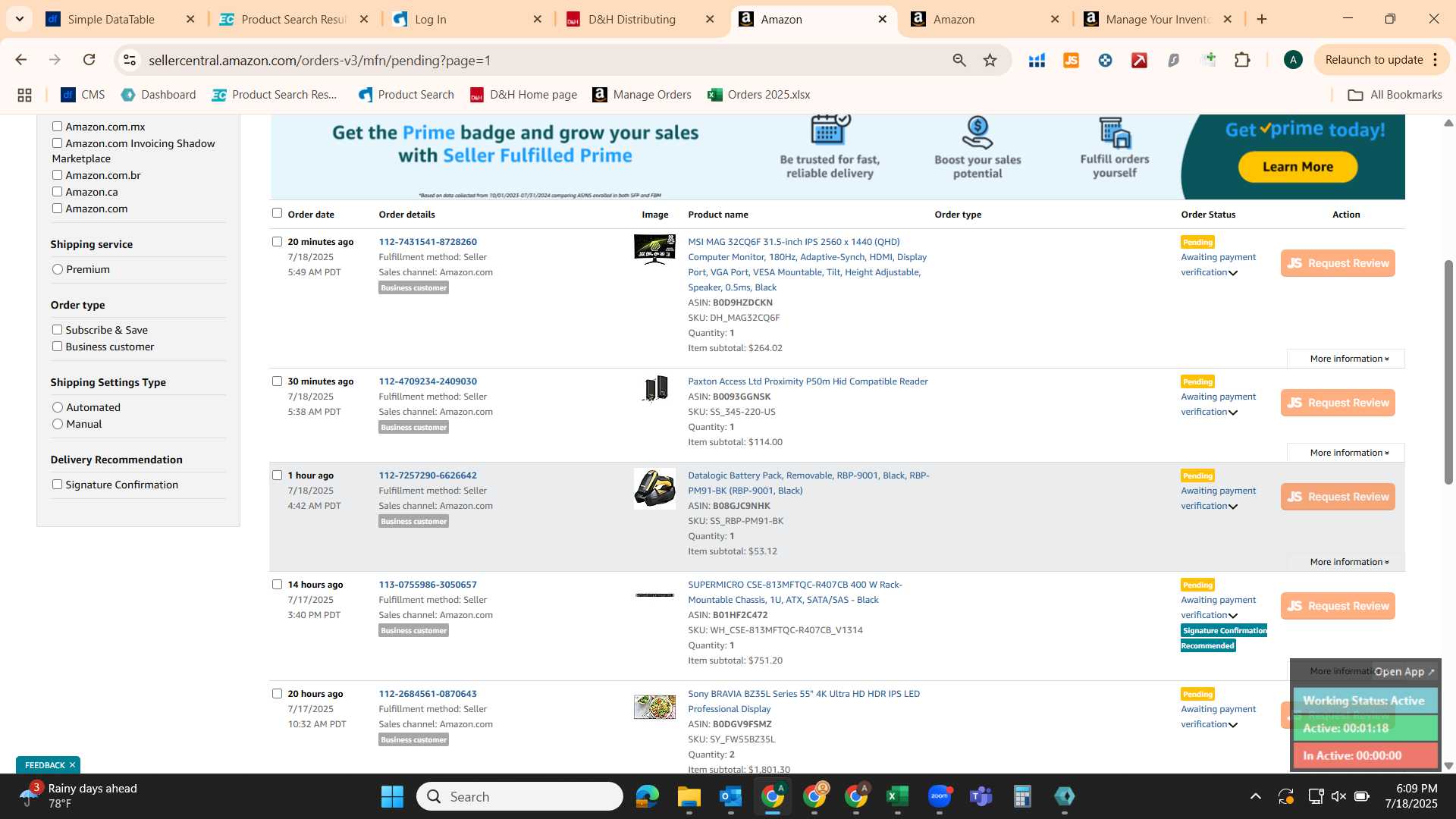Screen dimensions: 1456x819
Task: Reload the Seller Central page
Action: click(89, 60)
